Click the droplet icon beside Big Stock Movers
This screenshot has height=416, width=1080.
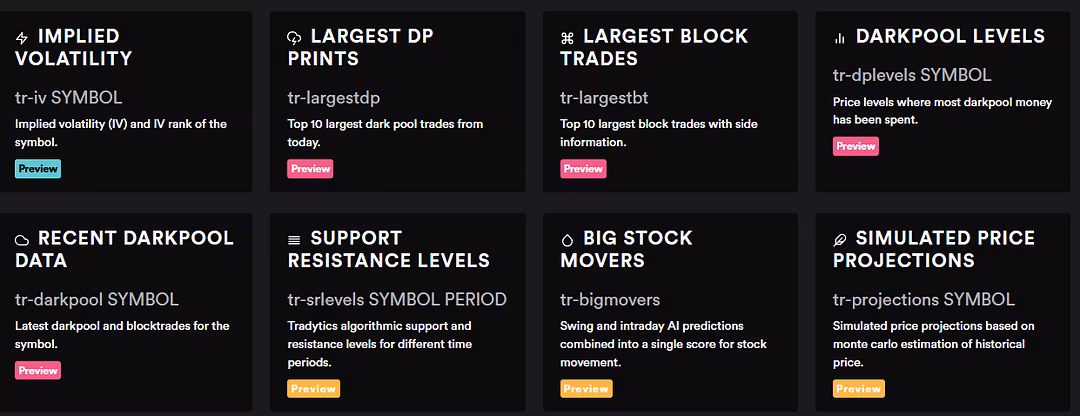click(x=567, y=240)
